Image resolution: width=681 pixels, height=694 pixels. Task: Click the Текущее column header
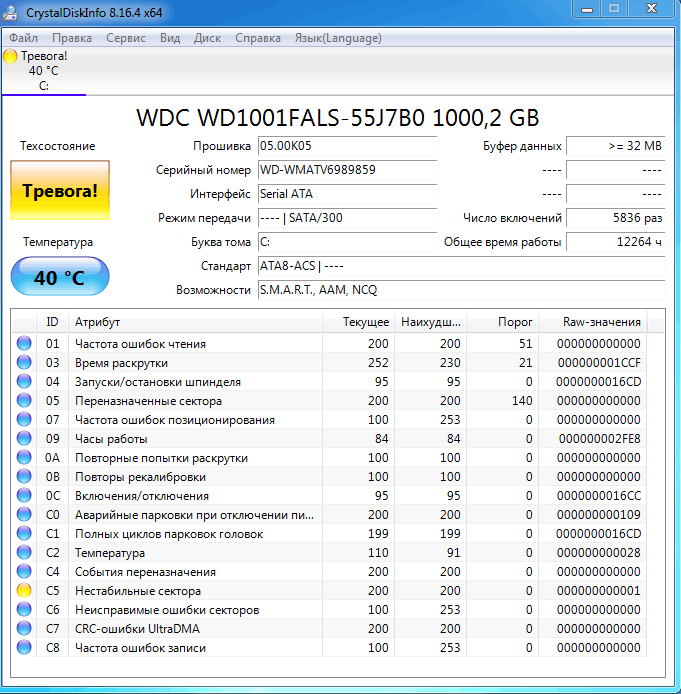[358, 322]
